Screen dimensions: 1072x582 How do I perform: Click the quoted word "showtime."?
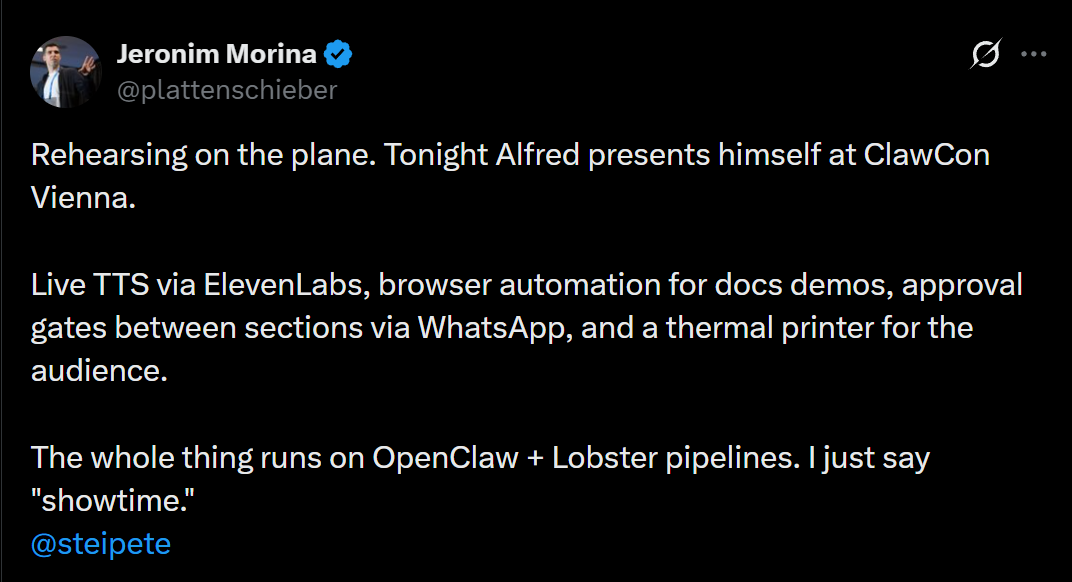point(113,501)
